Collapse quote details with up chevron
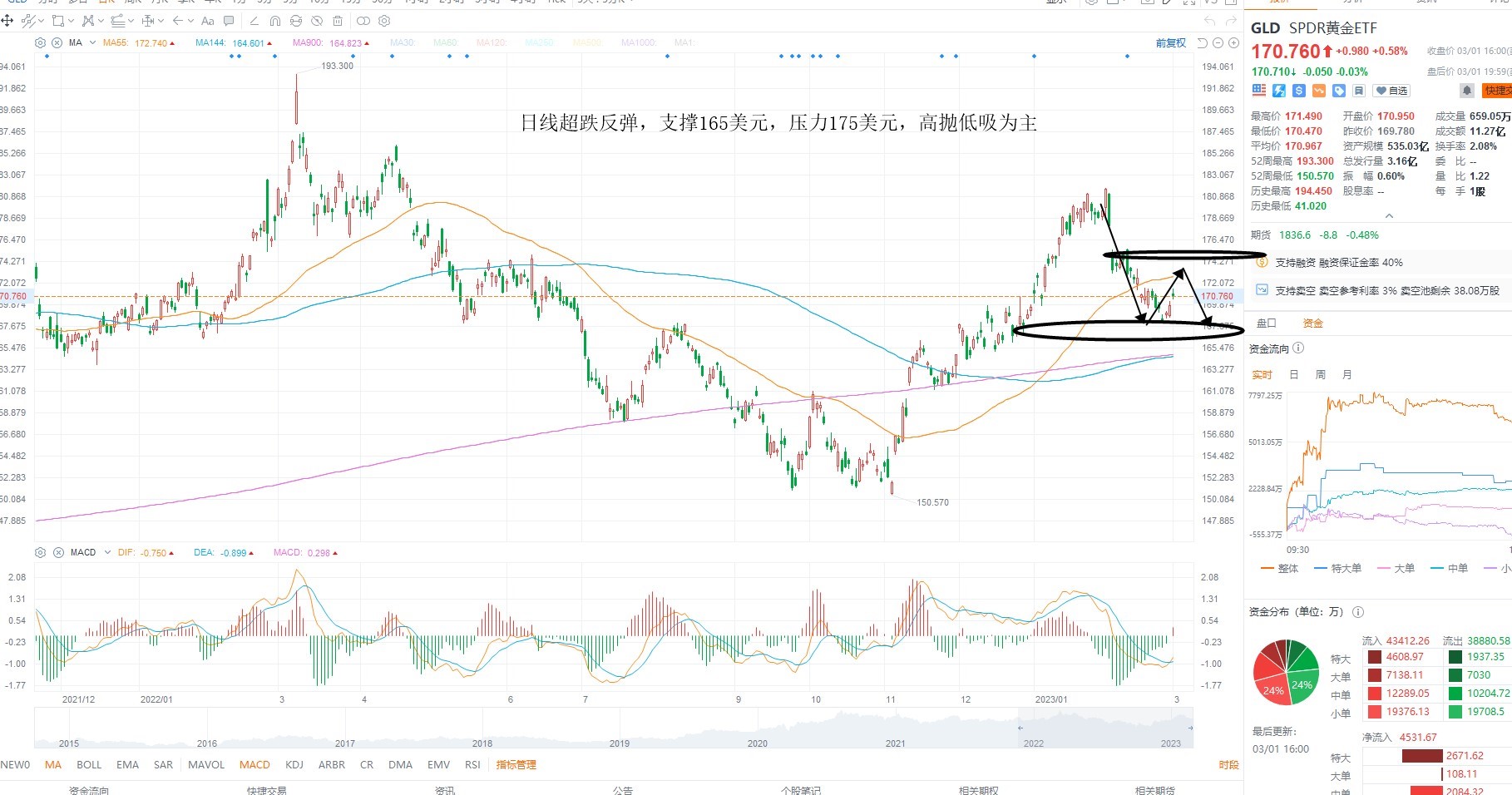 (1388, 216)
